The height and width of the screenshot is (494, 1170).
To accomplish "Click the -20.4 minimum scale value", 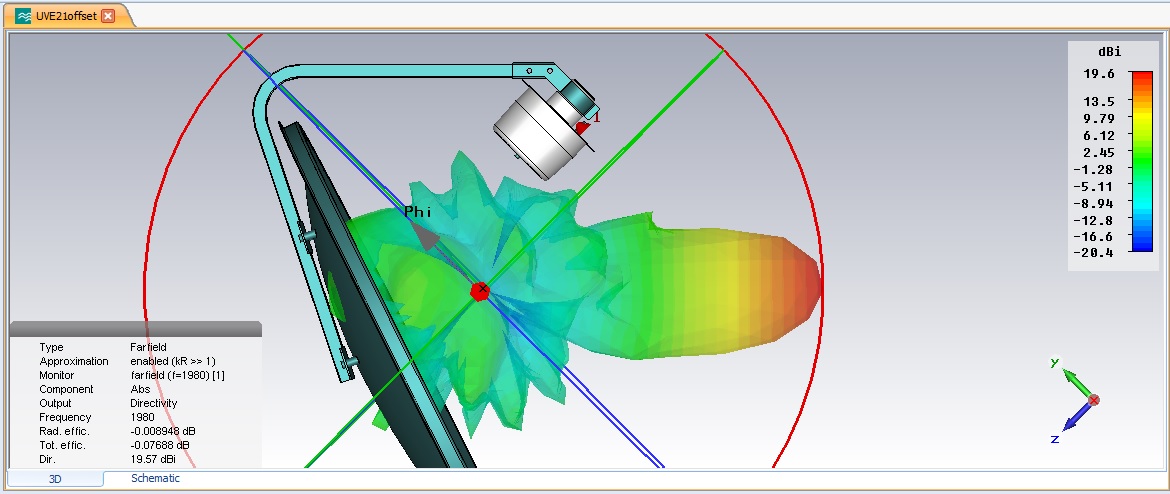I will pos(1093,253).
